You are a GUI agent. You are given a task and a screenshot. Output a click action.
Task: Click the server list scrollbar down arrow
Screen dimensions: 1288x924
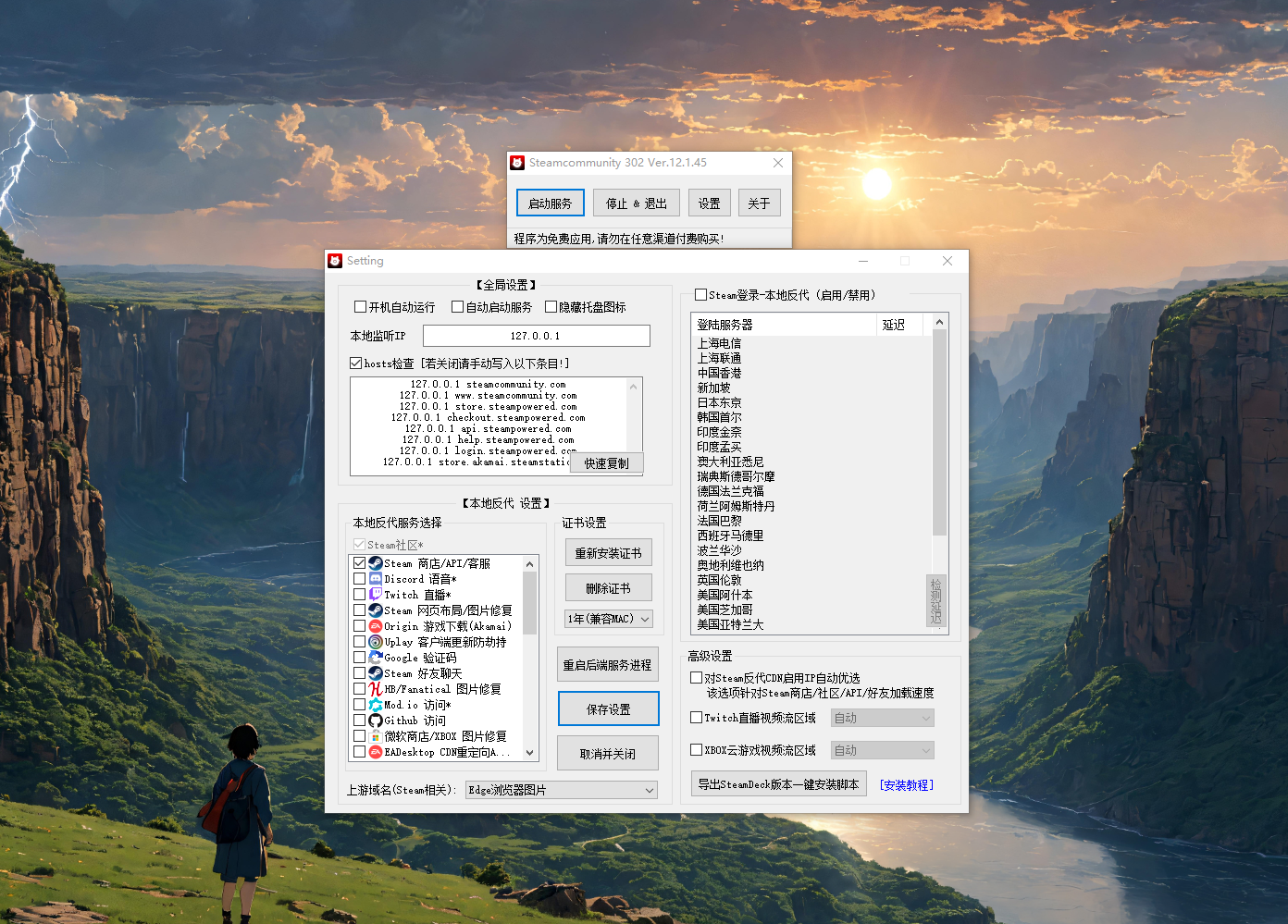point(937,627)
